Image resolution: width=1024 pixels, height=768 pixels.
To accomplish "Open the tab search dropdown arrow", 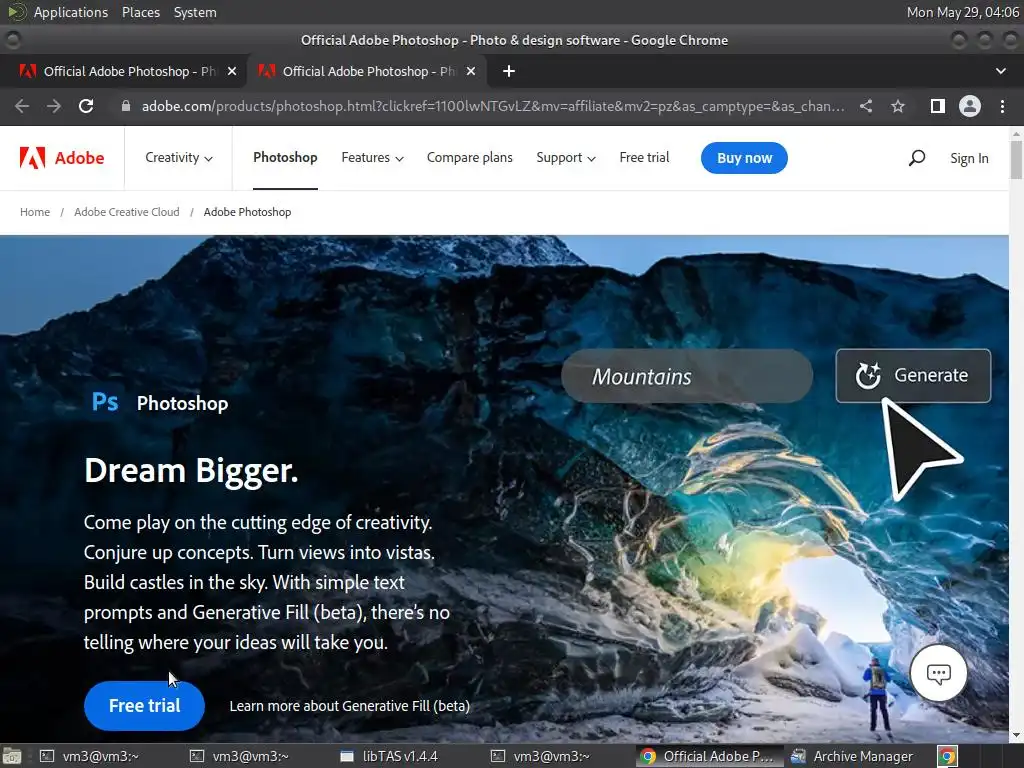I will [1000, 71].
